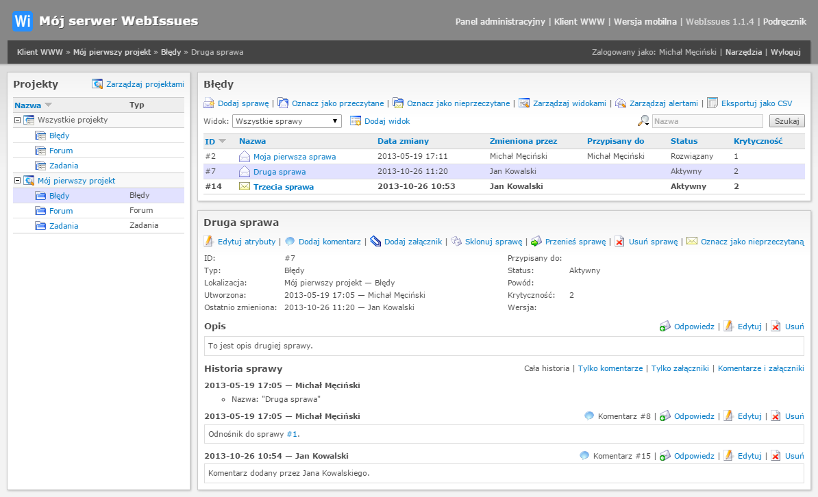Click Edytuj pencil icon for Komentarz #15
Image resolution: width=818 pixels, height=497 pixels.
728,456
